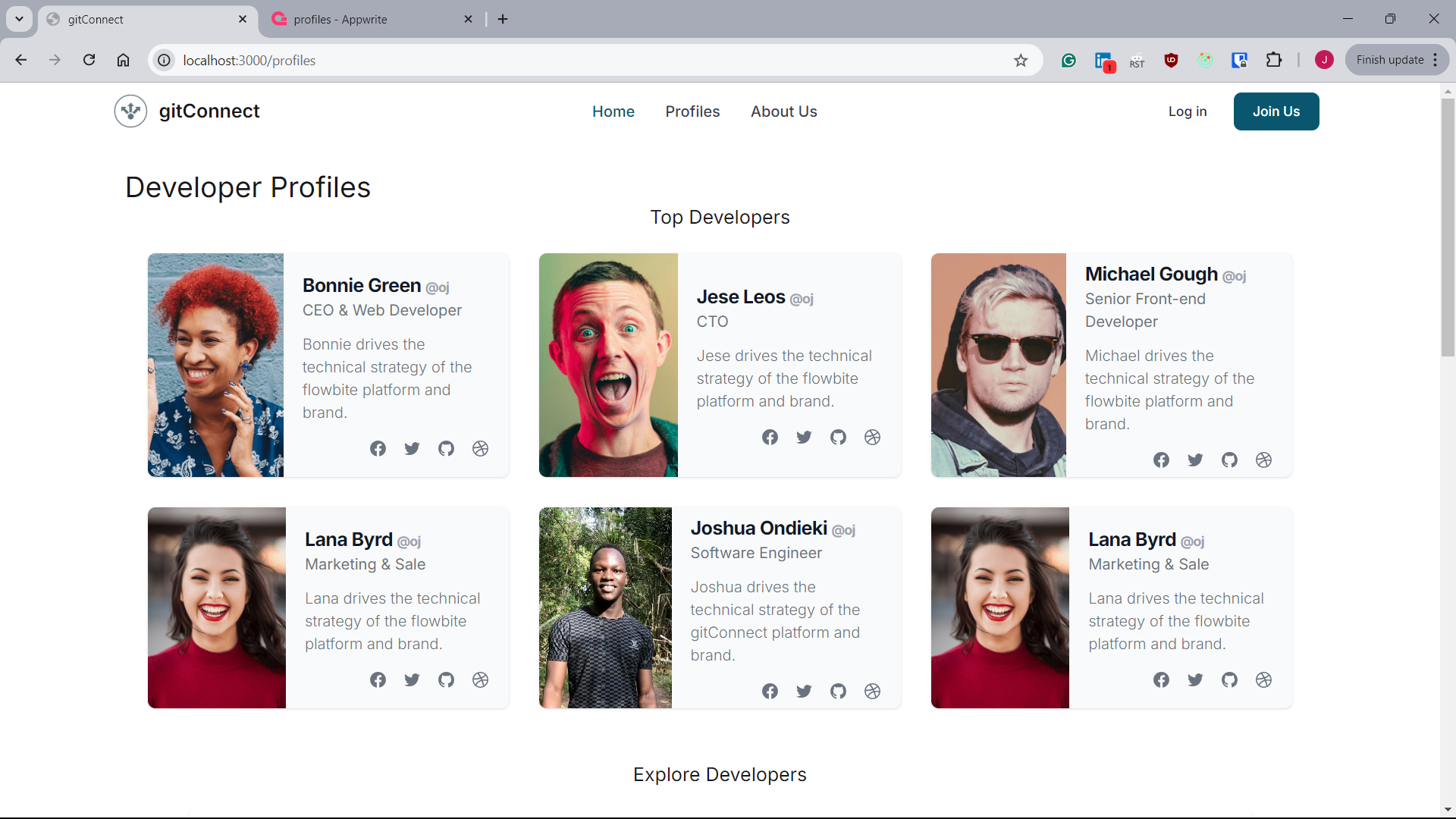The height and width of the screenshot is (819, 1456).
Task: Click the Join Us button
Action: (x=1276, y=111)
